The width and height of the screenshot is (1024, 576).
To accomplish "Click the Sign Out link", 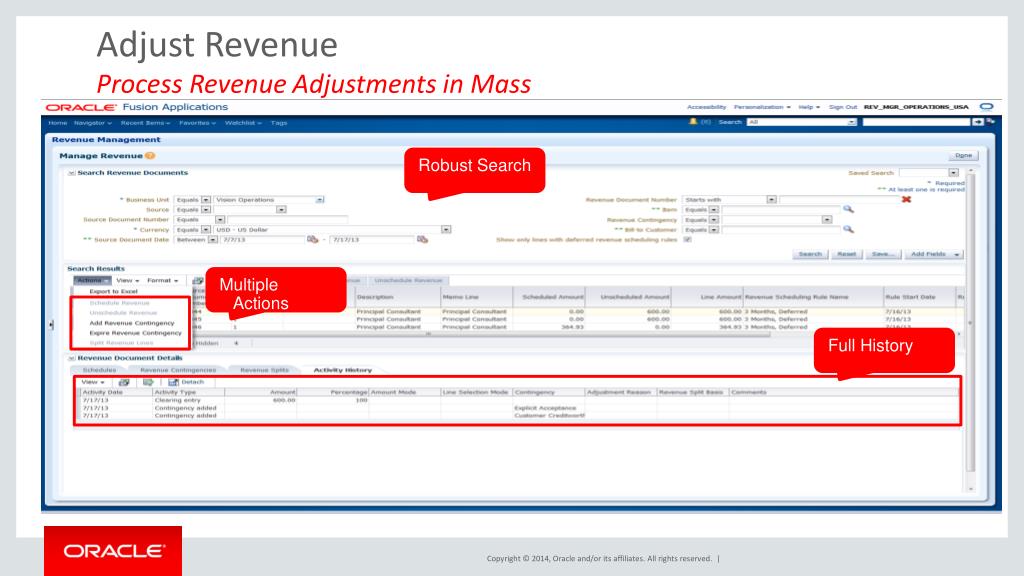I will click(x=842, y=107).
